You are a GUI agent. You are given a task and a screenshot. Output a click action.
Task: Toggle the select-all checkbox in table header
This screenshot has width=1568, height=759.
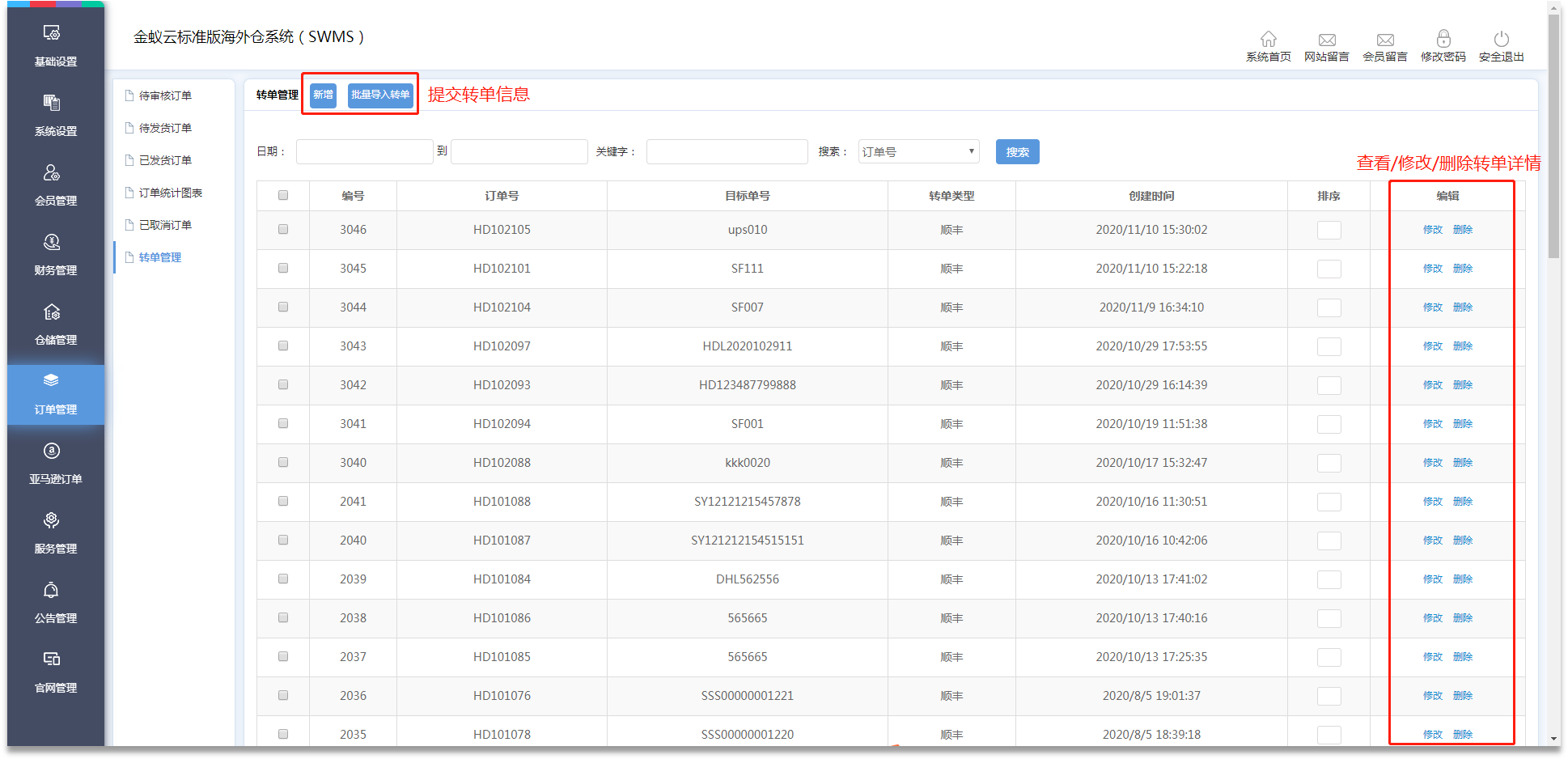point(283,195)
